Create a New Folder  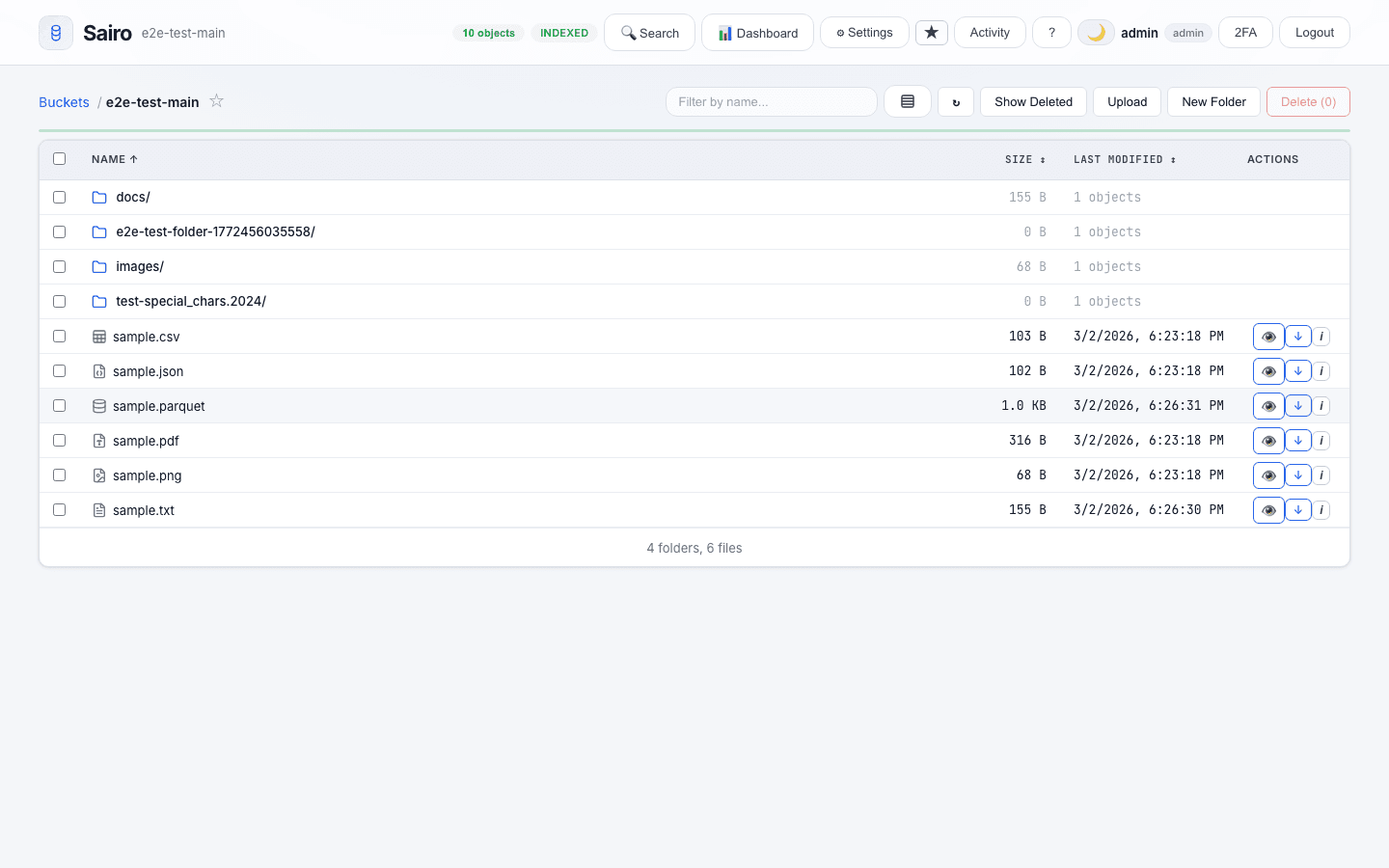1213,101
